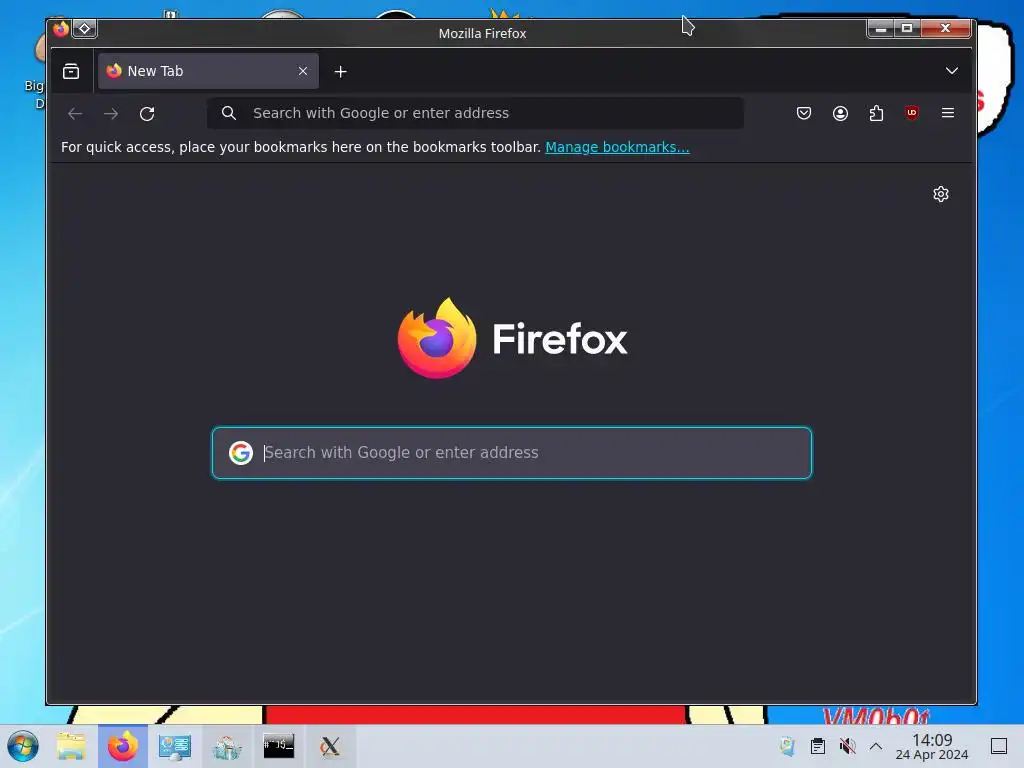Click the center Google search box
Screen dimensions: 1024x768
512,453
